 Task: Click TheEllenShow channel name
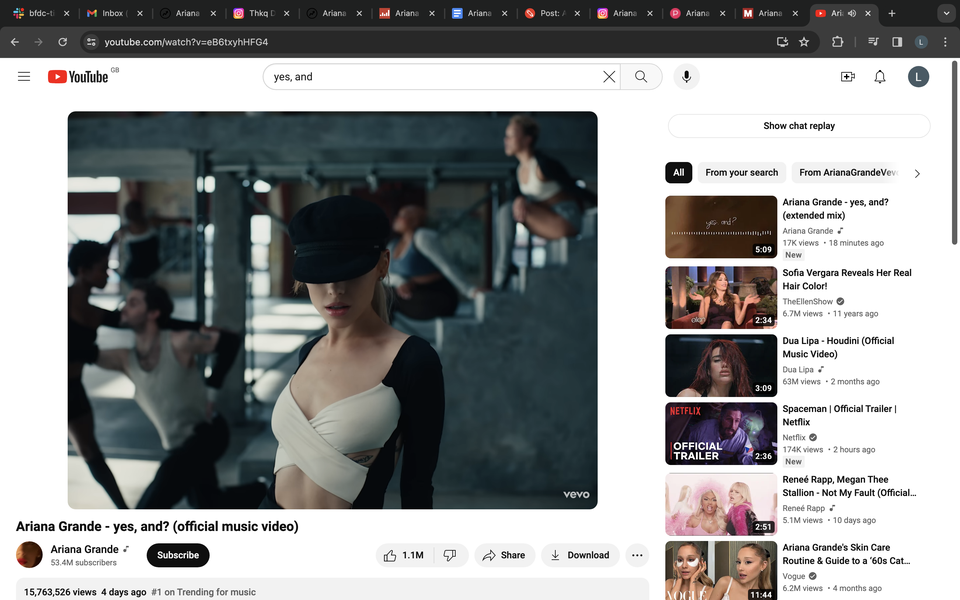click(808, 301)
